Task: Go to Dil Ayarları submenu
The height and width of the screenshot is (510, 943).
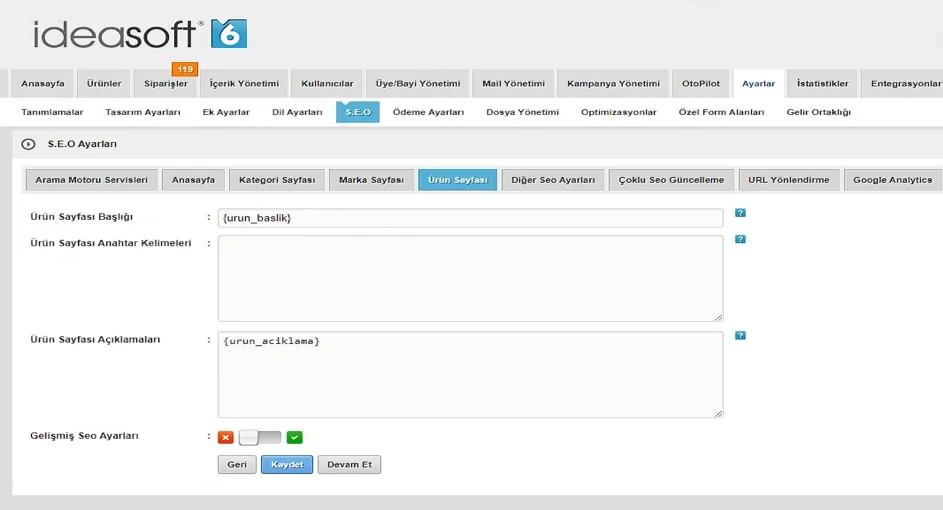Action: [x=297, y=112]
